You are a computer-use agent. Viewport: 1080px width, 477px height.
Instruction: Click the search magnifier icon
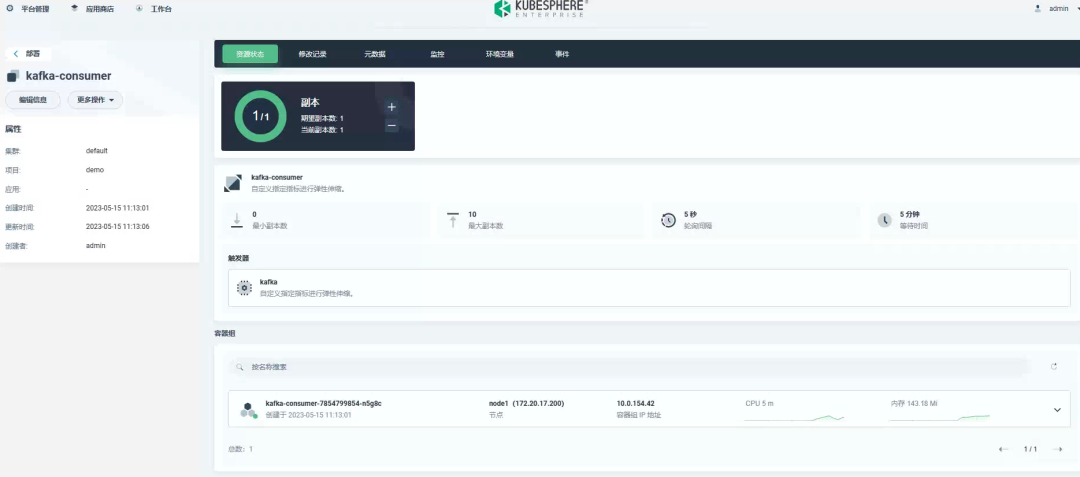click(x=240, y=367)
